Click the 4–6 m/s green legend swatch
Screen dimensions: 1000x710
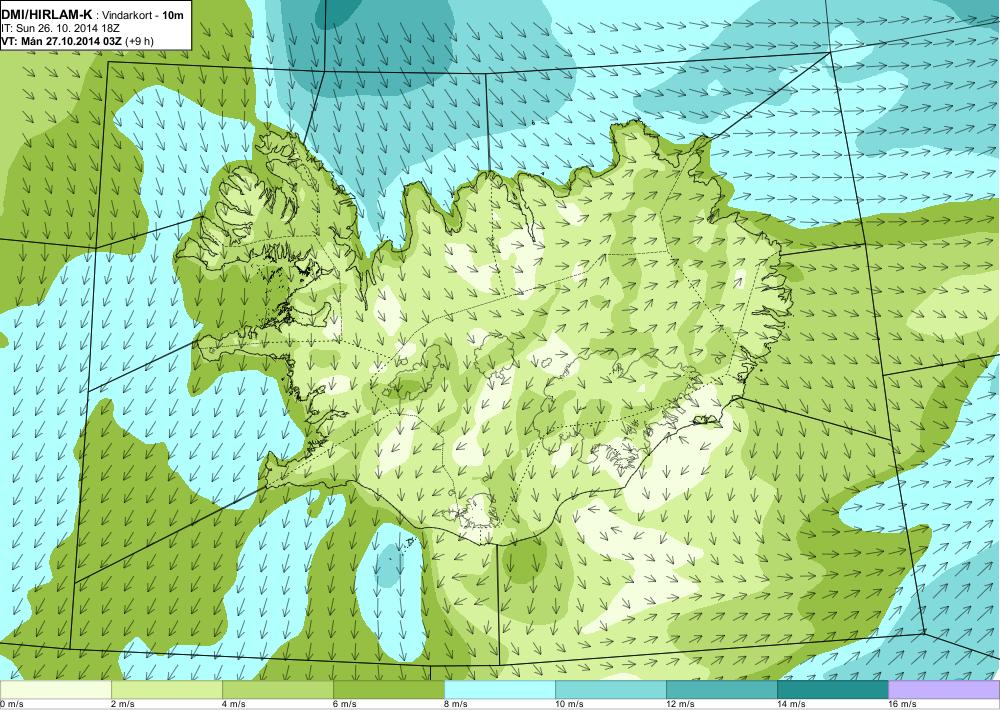(277, 690)
